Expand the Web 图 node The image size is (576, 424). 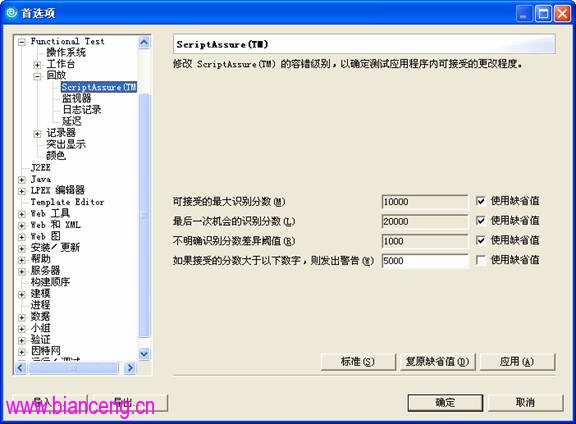click(22, 237)
